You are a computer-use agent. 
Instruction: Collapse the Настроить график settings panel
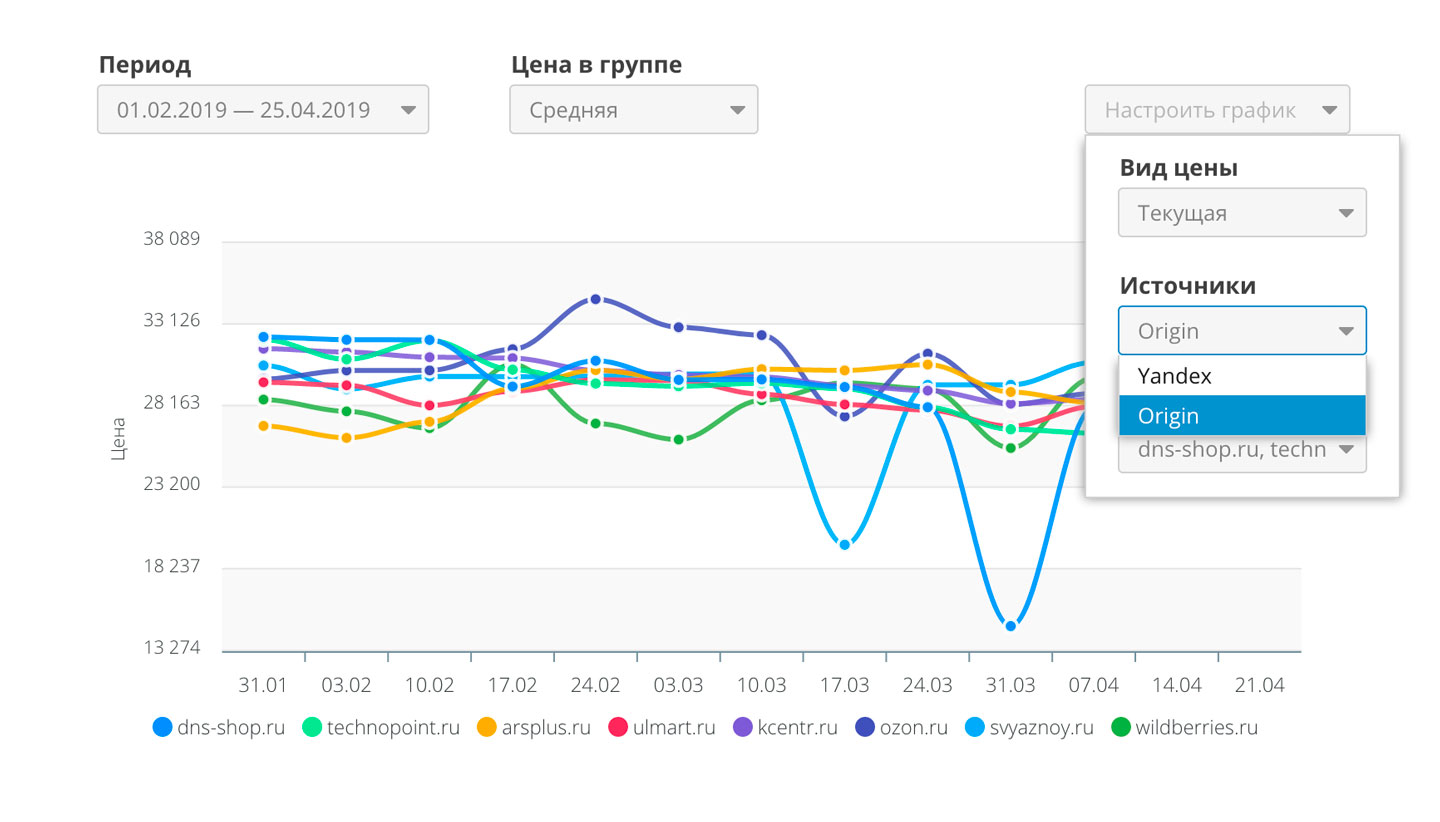tap(1216, 110)
